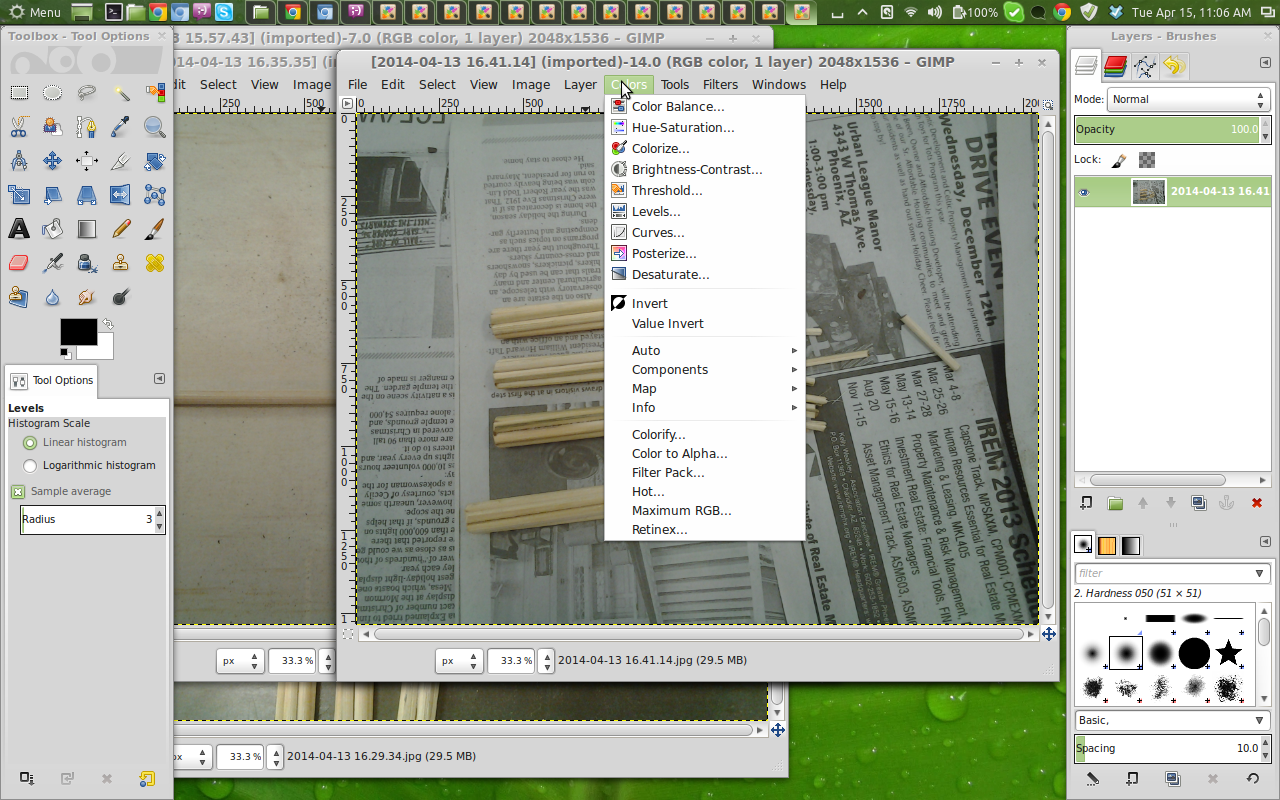Open the px unit dropdown
The image size is (1280, 800).
459,660
